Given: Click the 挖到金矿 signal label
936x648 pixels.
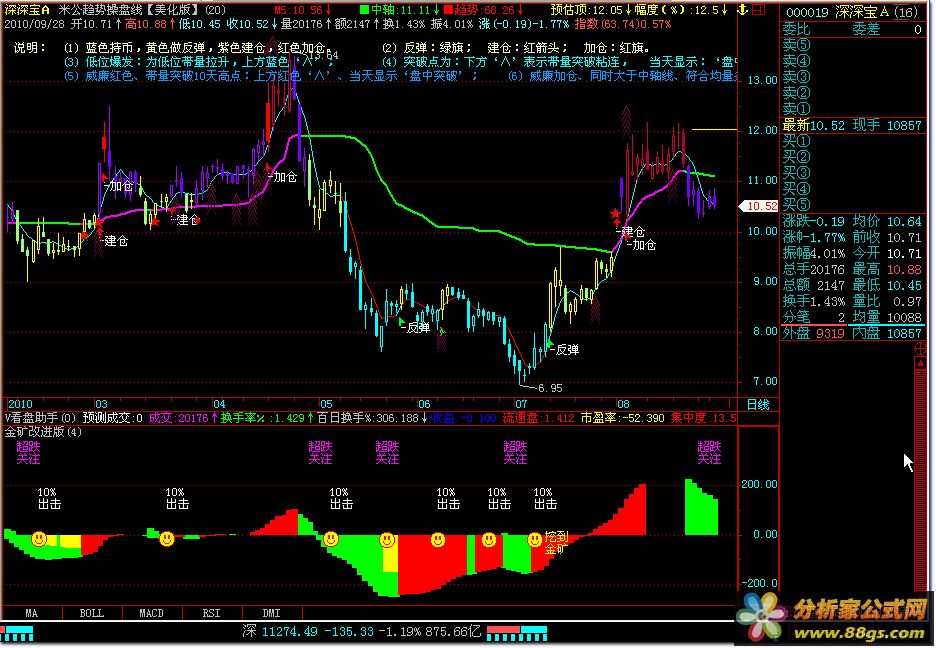Looking at the screenshot, I should pos(556,543).
